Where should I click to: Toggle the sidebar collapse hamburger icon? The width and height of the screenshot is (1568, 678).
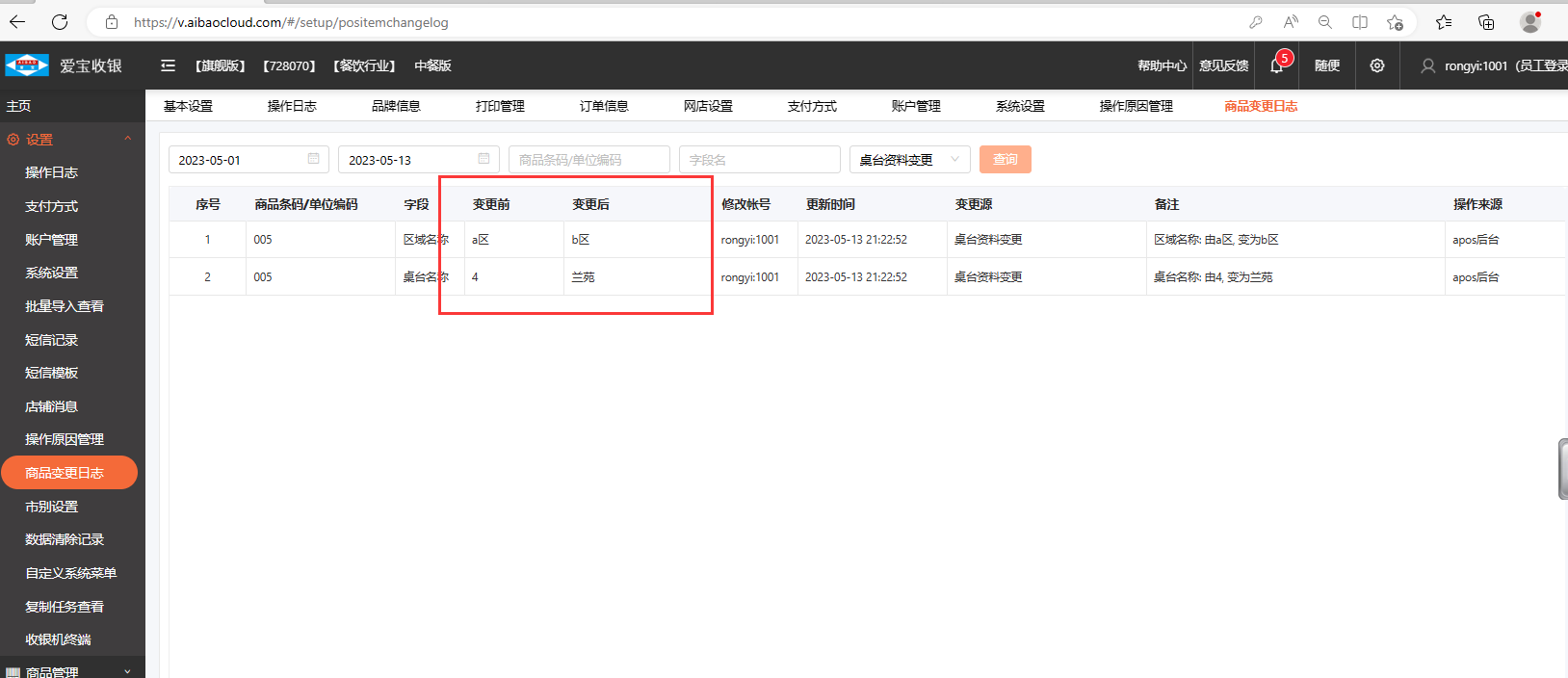click(x=168, y=65)
